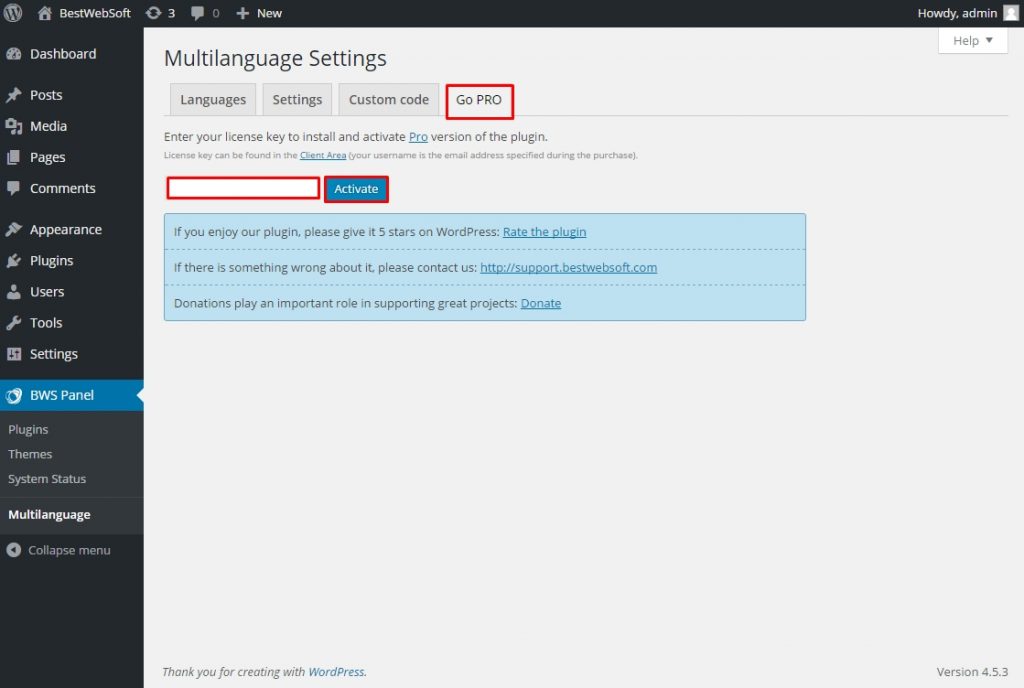Click the Activate button
1024x688 pixels.
[356, 189]
